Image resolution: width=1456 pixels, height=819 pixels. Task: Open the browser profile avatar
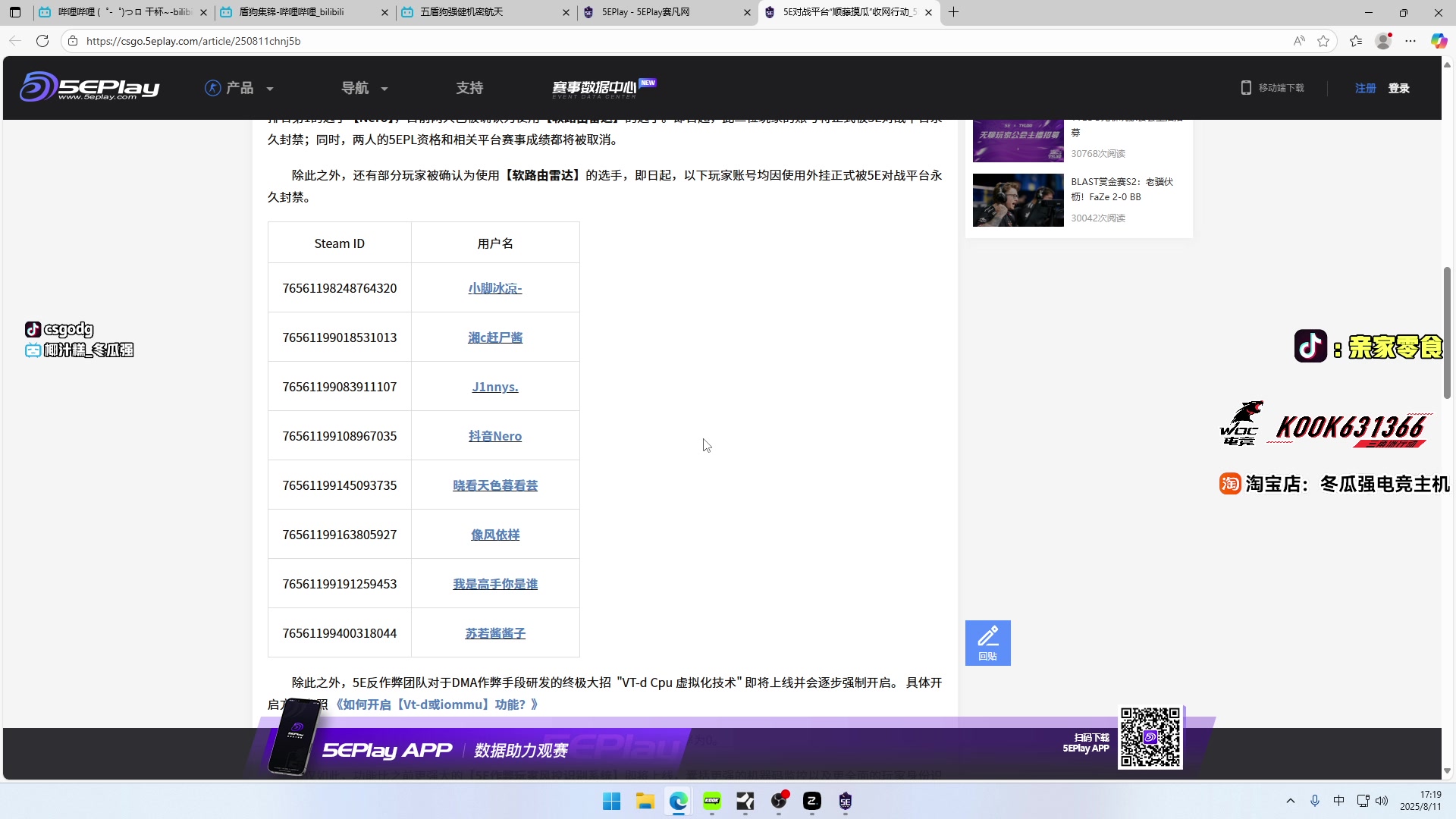click(x=1383, y=41)
